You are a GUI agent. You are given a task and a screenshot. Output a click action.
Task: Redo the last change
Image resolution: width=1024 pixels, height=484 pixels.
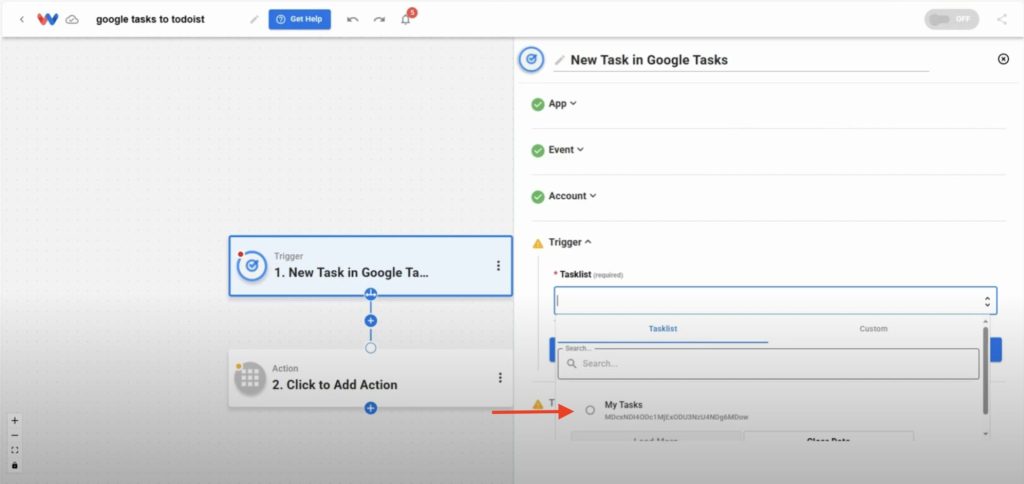point(379,20)
